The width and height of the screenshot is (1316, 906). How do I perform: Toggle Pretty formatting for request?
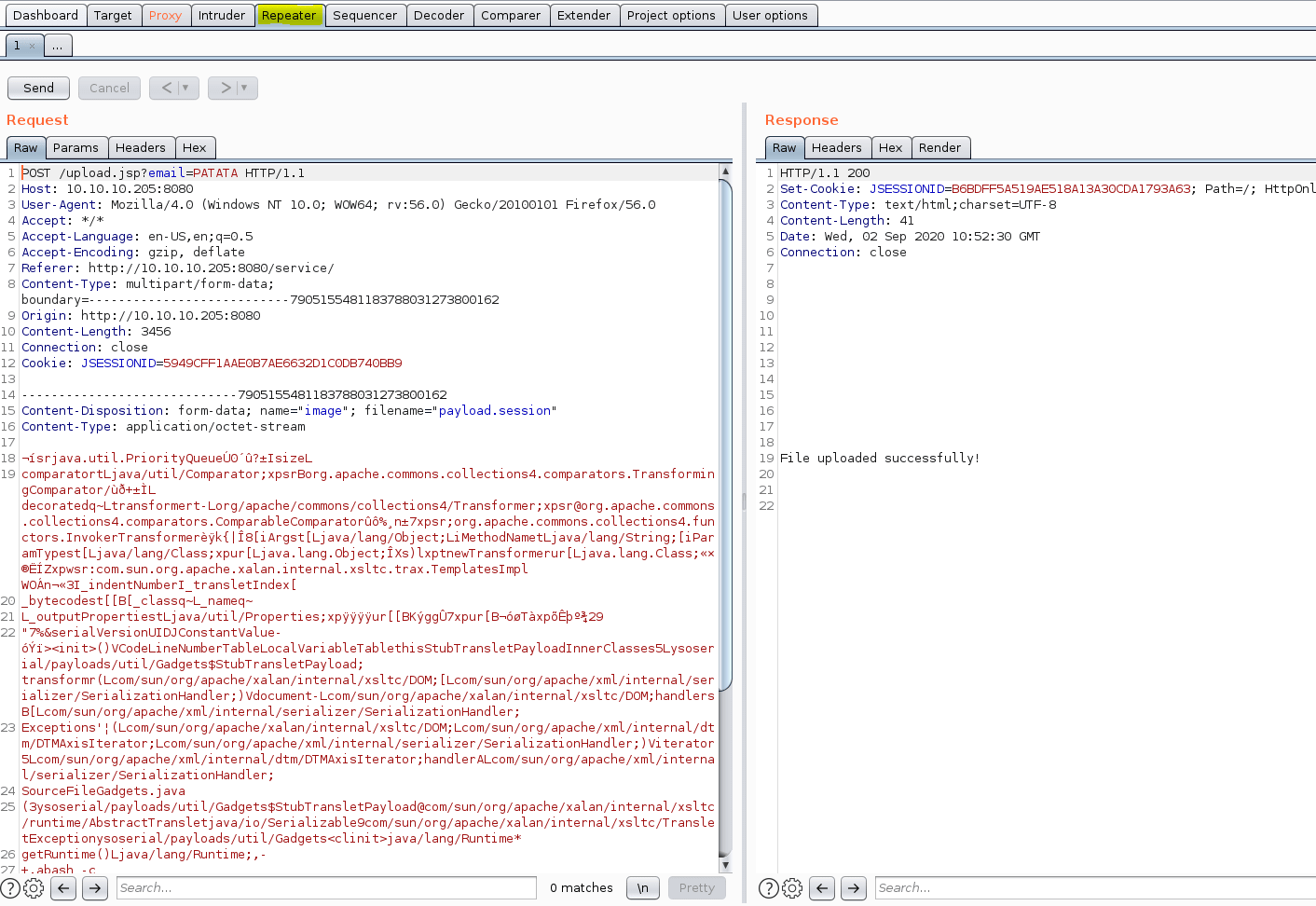697,888
